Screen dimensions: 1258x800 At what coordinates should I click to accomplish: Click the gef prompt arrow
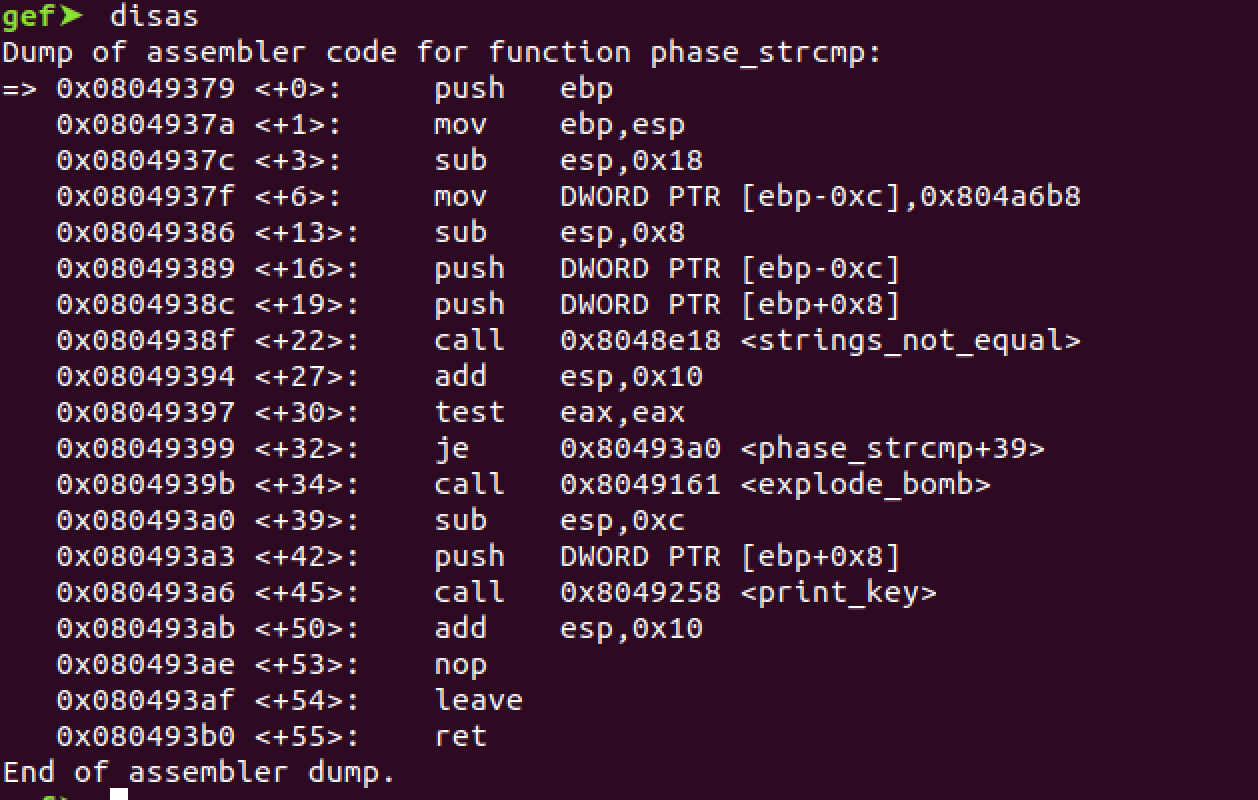(72, 16)
